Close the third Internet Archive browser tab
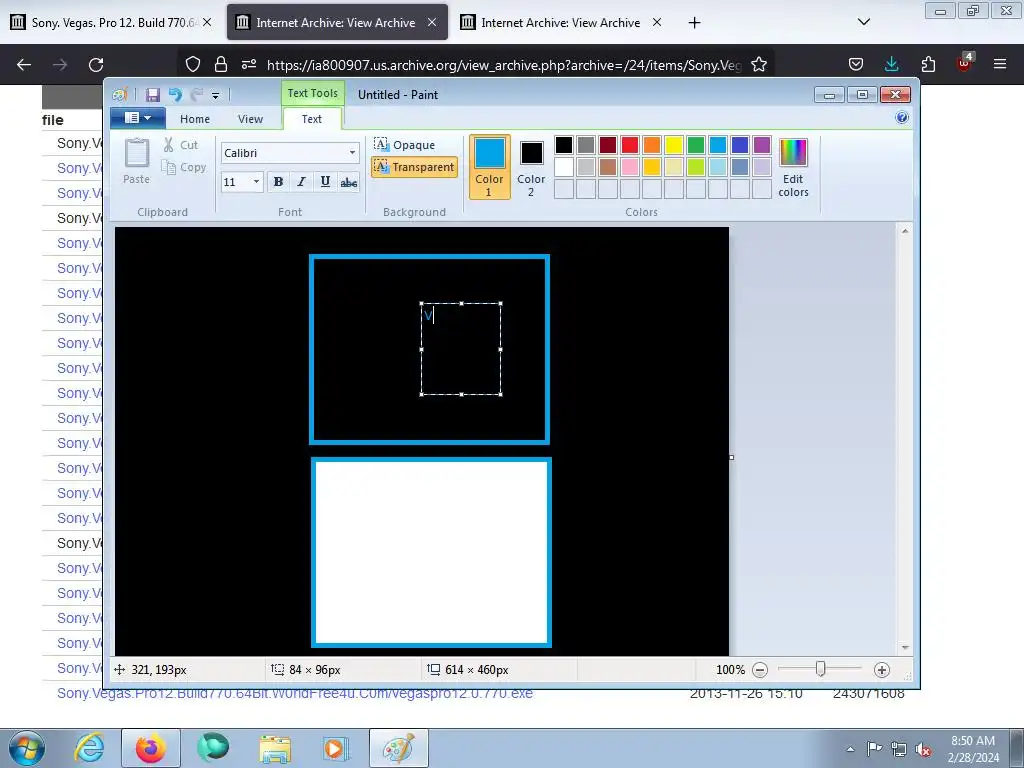 (x=657, y=22)
